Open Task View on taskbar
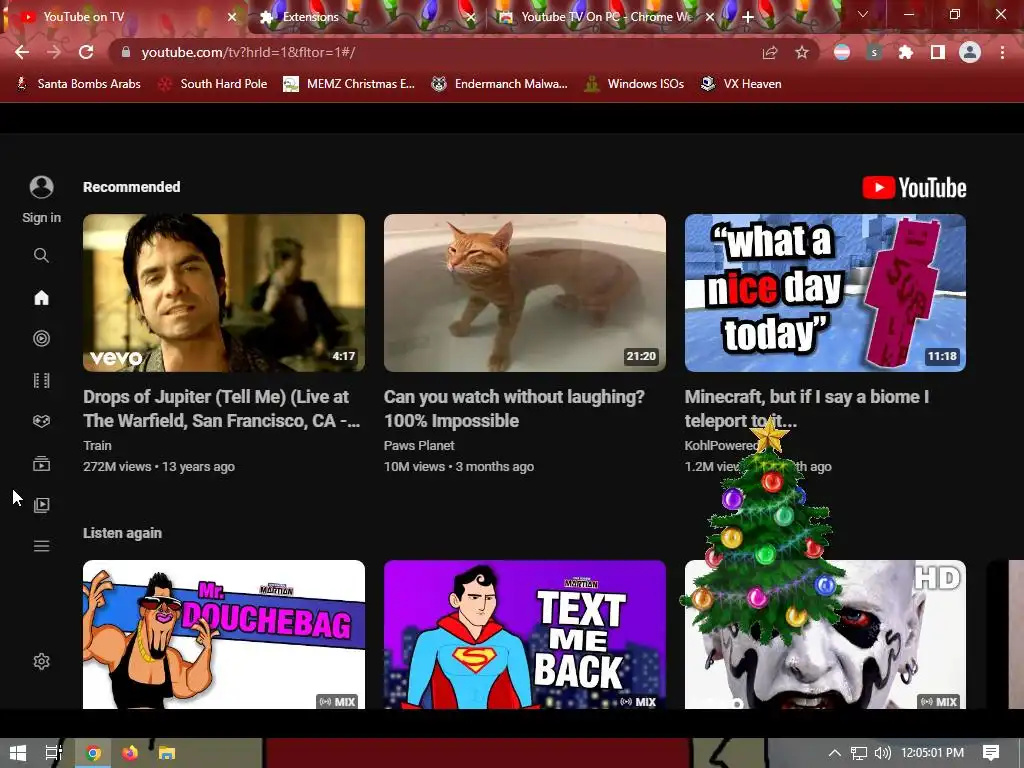 pos(54,753)
